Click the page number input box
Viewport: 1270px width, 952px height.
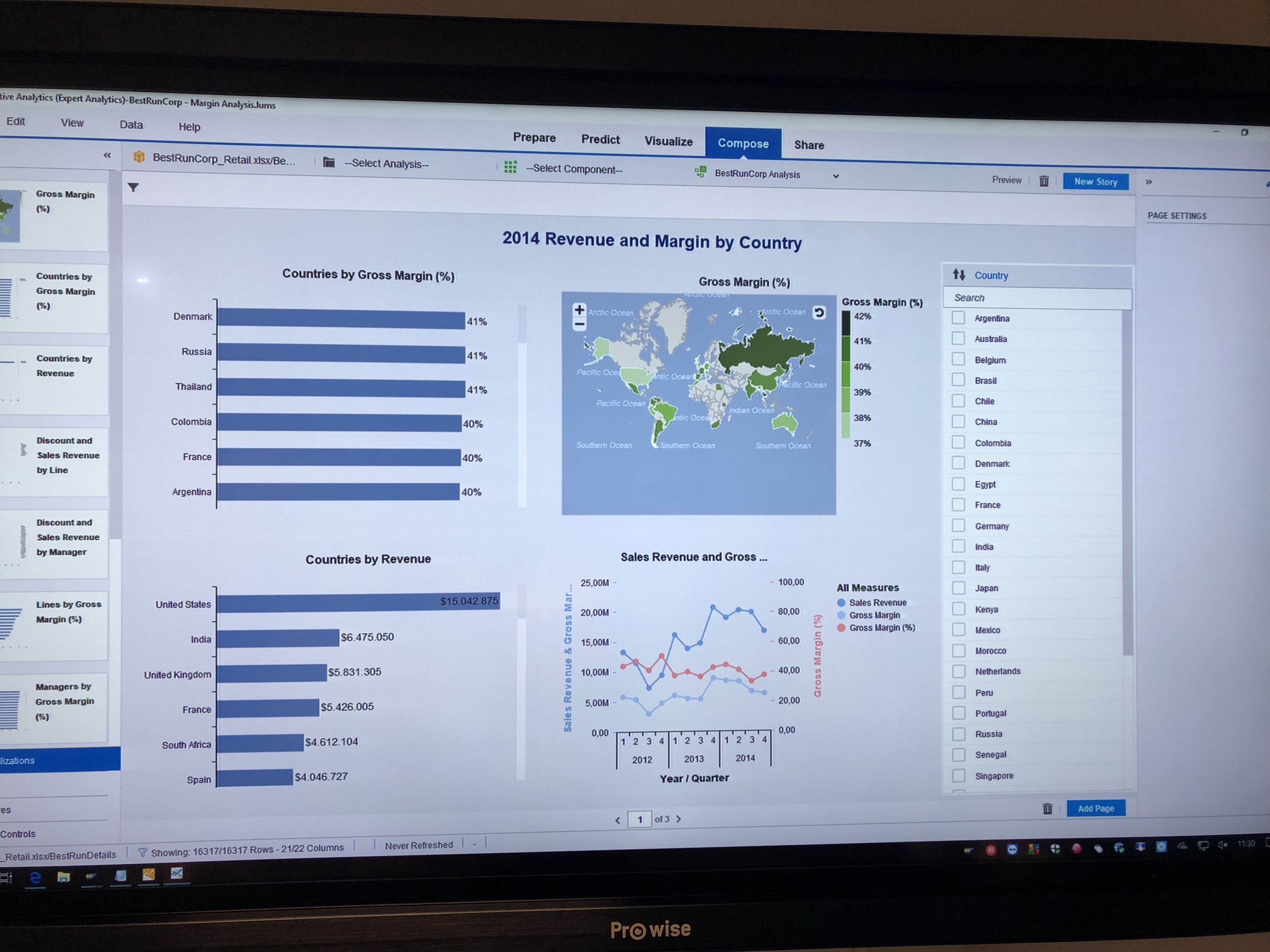click(640, 819)
